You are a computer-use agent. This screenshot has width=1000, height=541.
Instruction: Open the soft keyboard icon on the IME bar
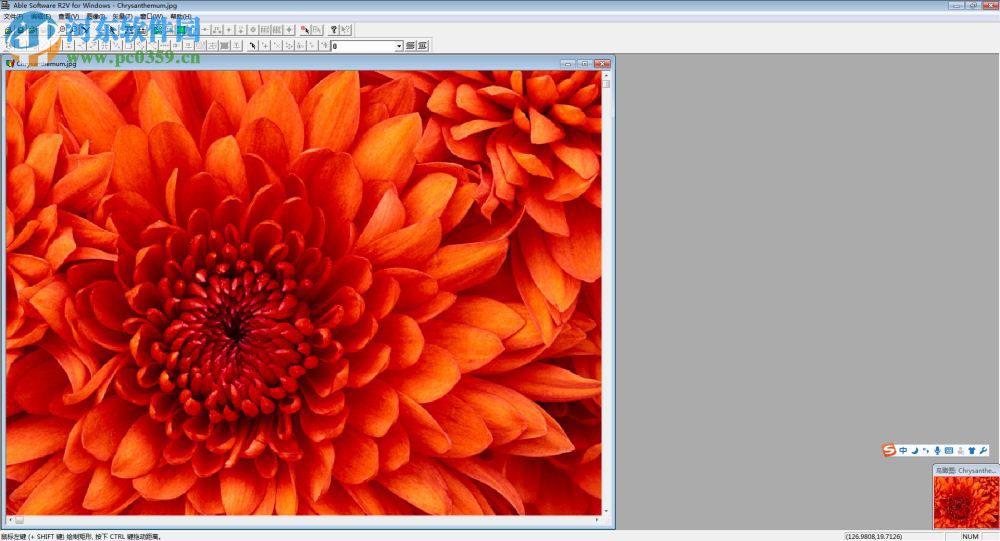point(949,450)
